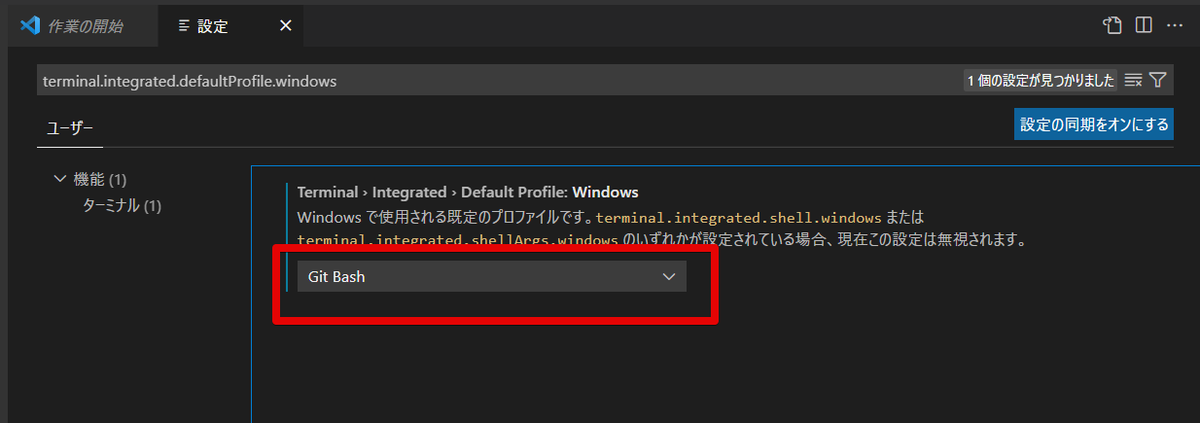
Task: Select 機能 (1) in settings tree
Action: coord(100,179)
